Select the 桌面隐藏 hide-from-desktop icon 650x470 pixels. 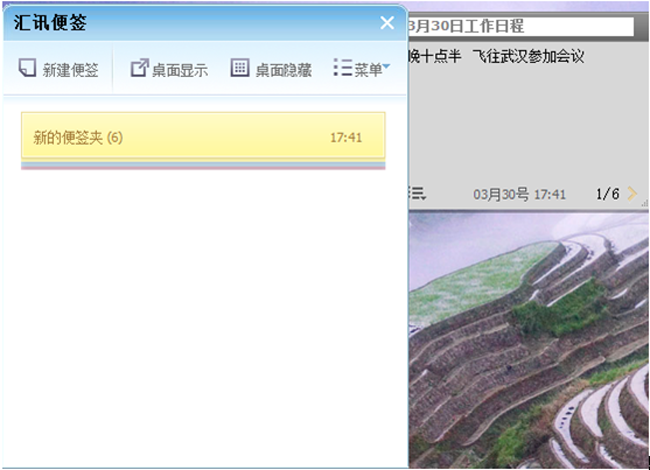coord(240,68)
